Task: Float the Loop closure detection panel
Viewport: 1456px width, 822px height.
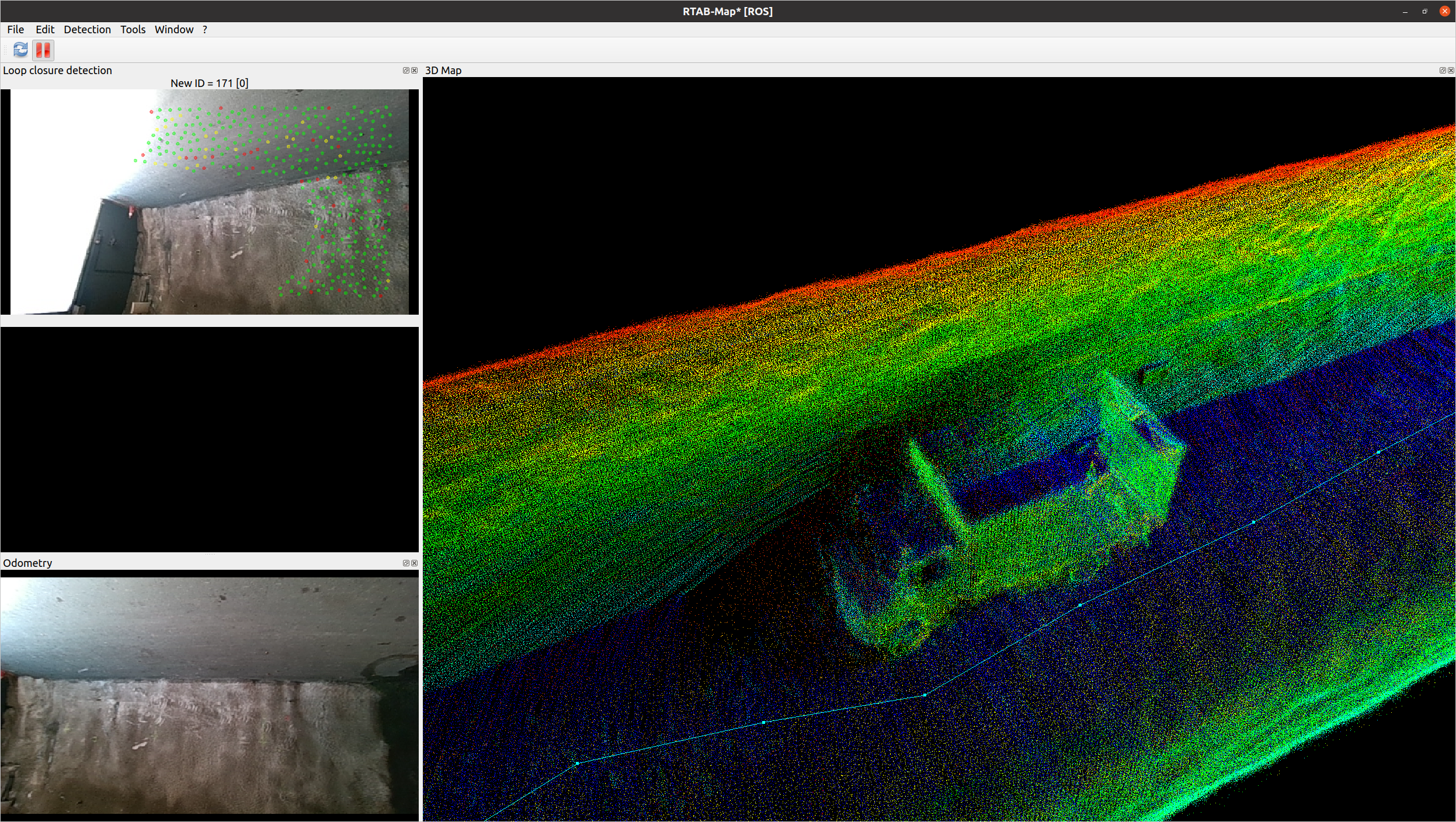Action: tap(406, 70)
